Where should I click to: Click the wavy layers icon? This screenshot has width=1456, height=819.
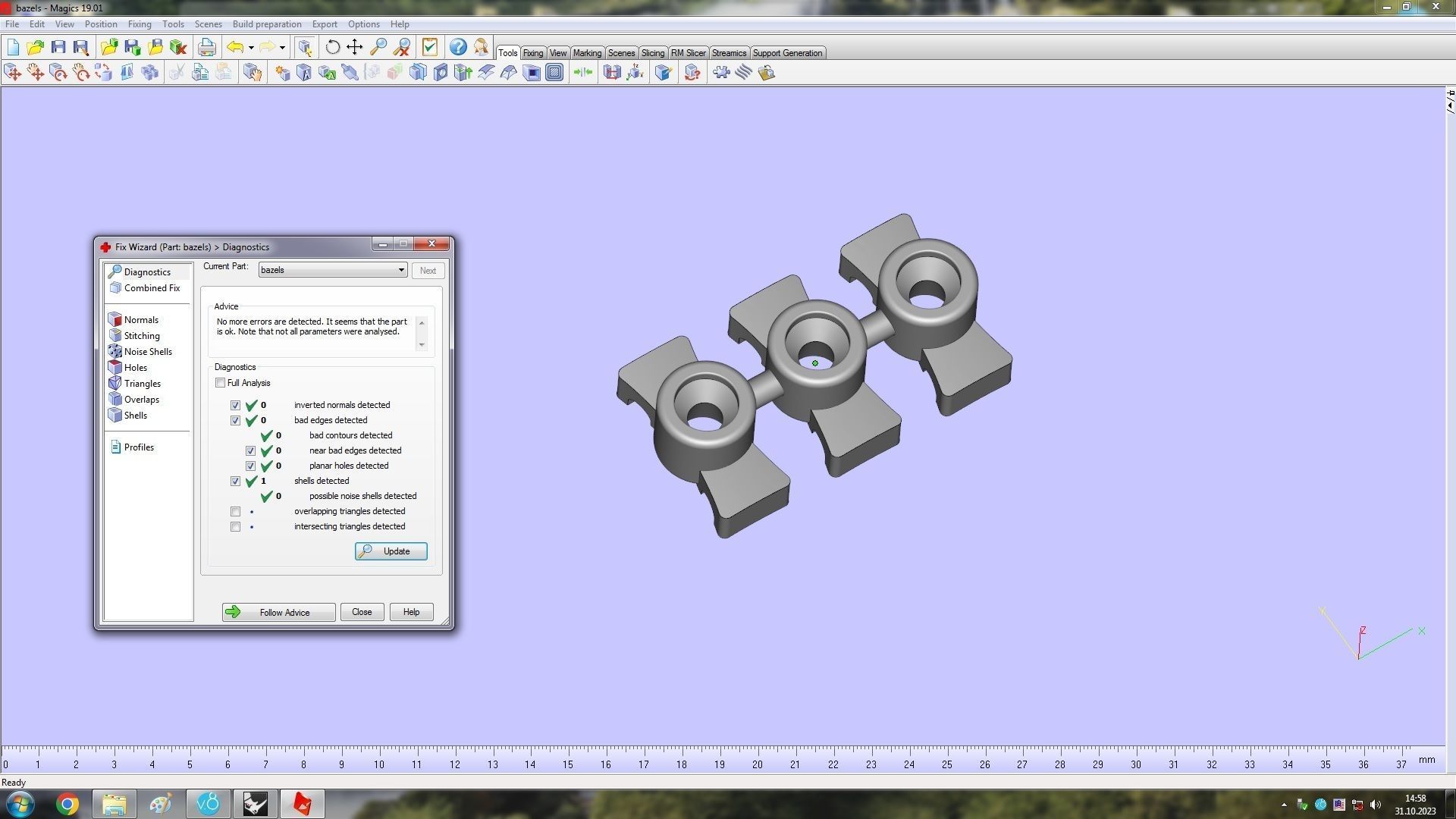pos(744,72)
